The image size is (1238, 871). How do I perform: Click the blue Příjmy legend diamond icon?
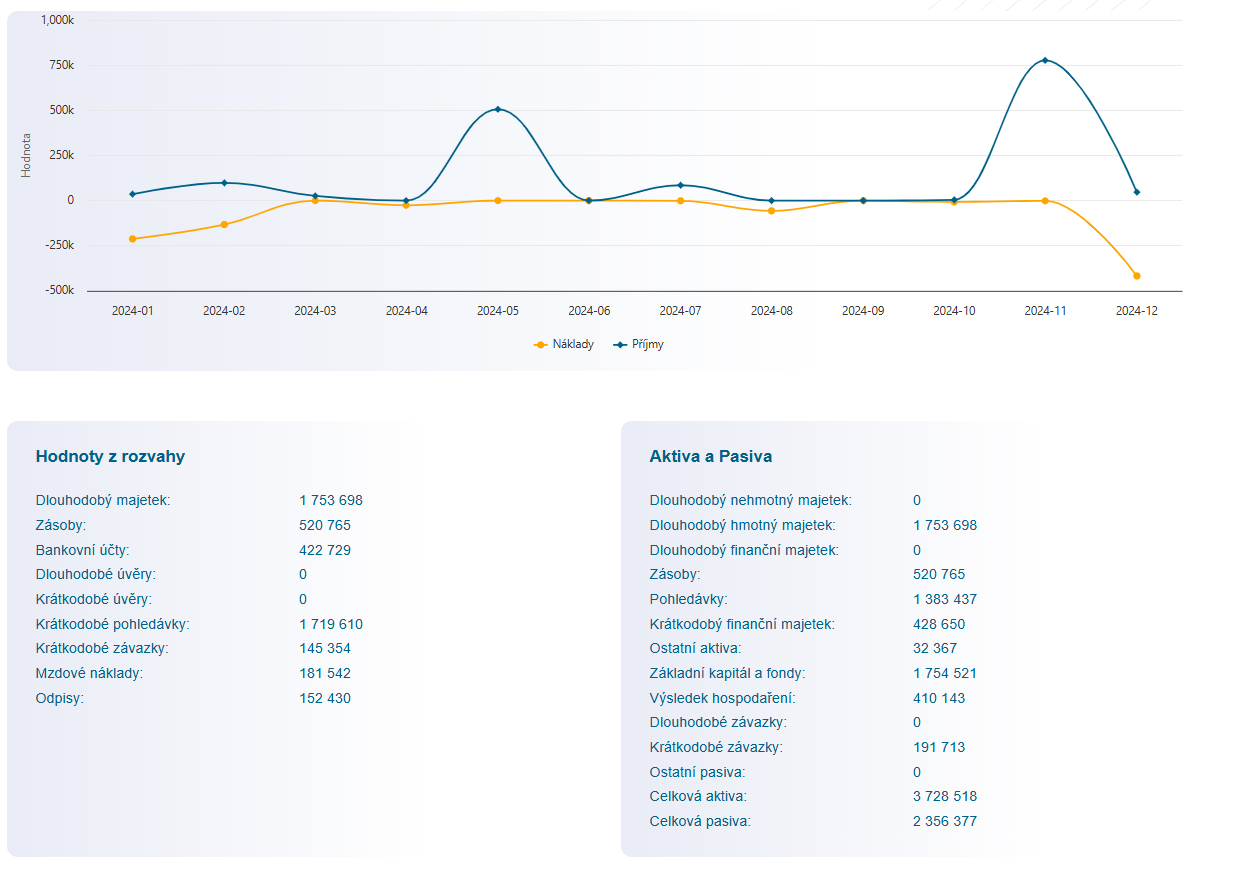click(x=621, y=344)
